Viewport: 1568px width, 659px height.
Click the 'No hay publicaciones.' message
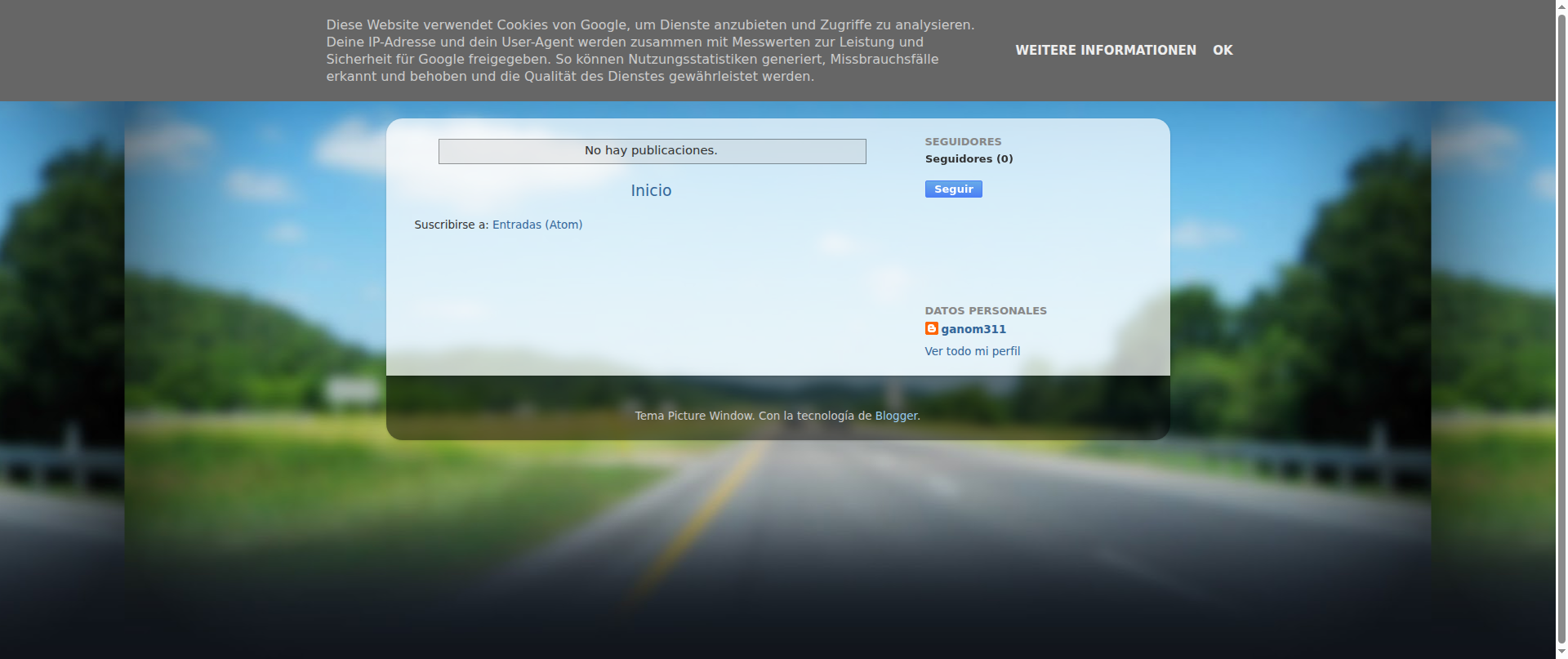coord(651,150)
